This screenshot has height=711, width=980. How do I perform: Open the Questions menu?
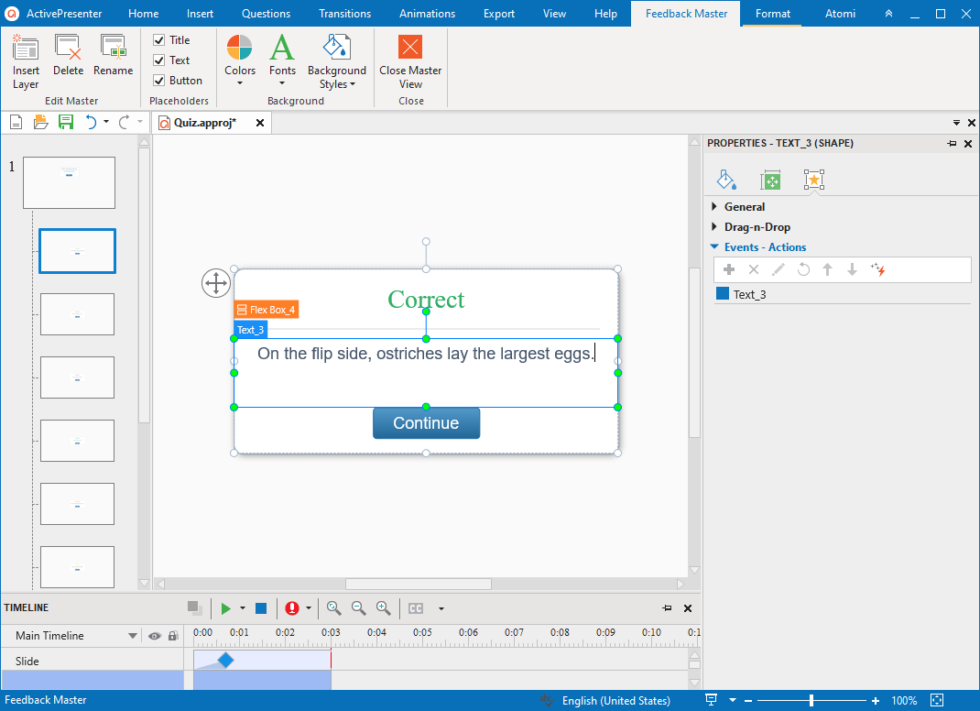point(265,13)
